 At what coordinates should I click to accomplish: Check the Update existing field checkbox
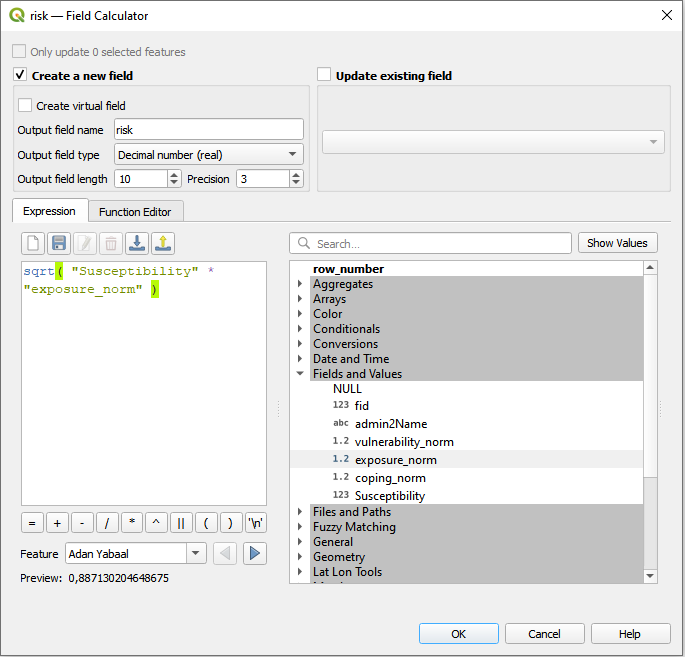pos(324,75)
